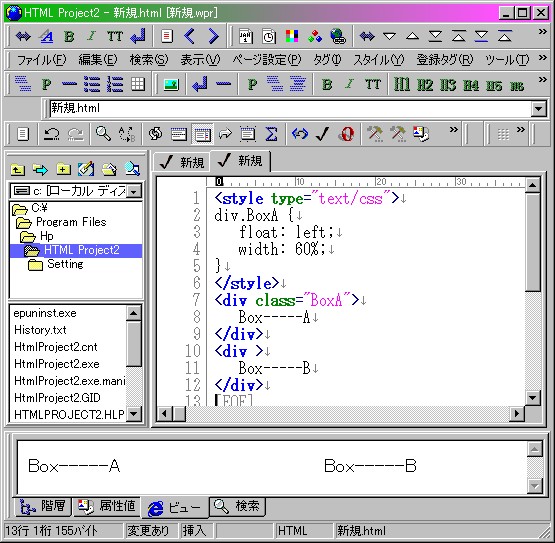Click the italic I icon in top toolbar
This screenshot has height=543, width=555.
[x=92, y=36]
